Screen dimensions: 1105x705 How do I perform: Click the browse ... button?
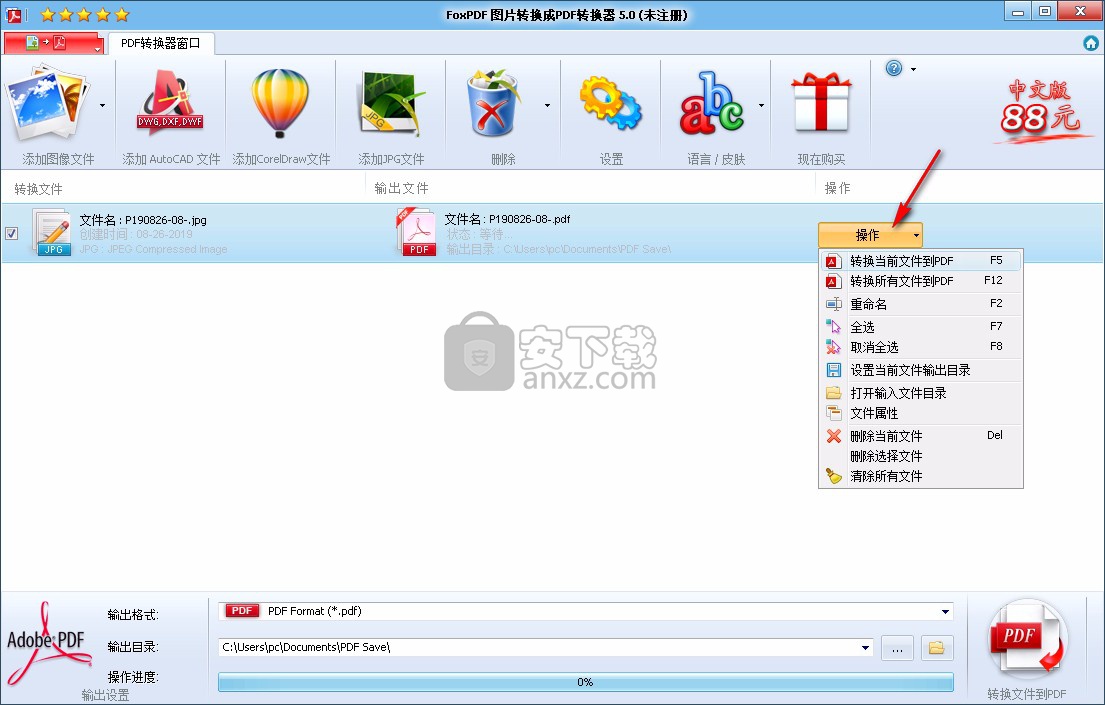pyautogui.click(x=897, y=648)
